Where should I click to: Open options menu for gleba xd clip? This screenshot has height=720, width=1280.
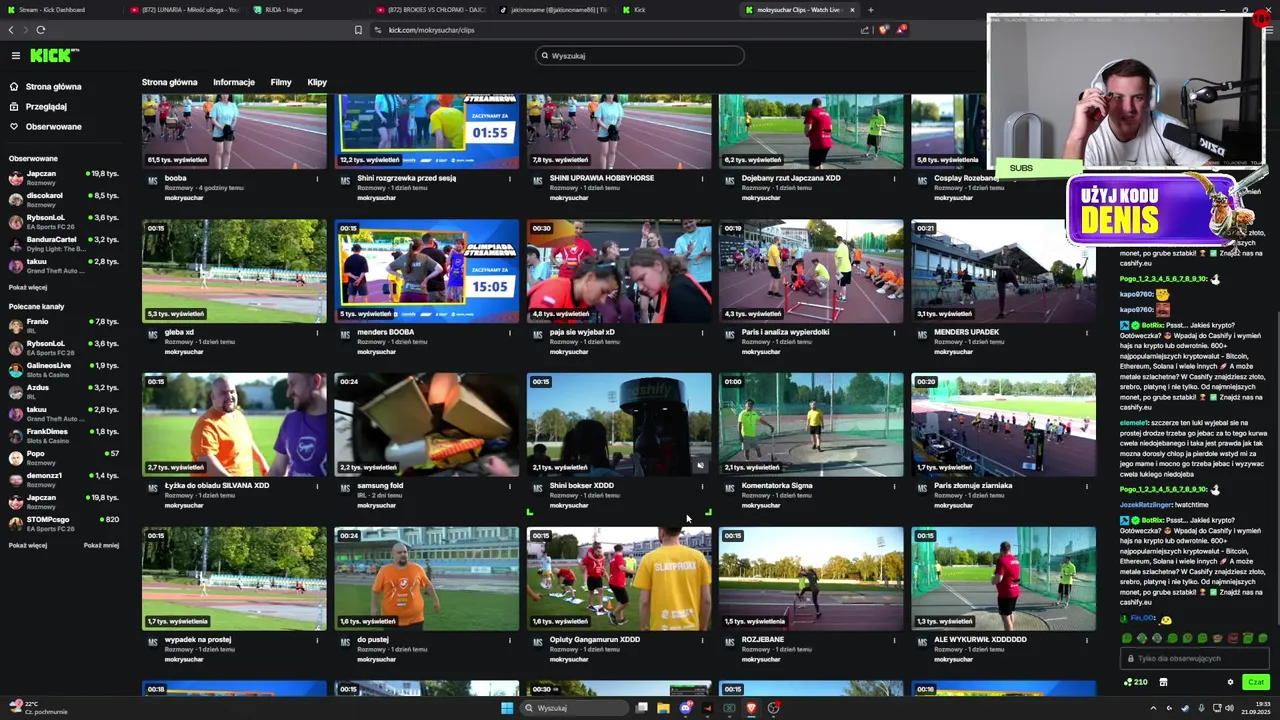click(317, 333)
